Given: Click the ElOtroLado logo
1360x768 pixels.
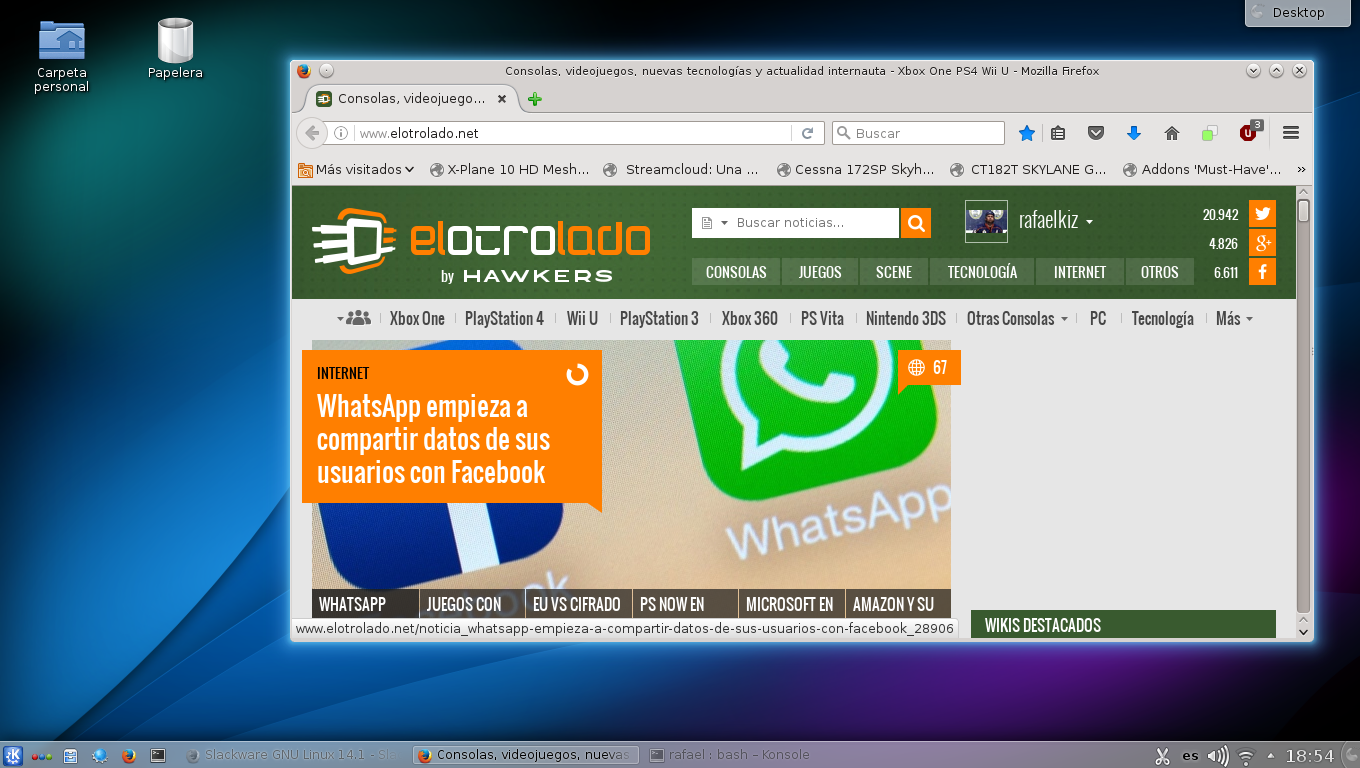Looking at the screenshot, I should coord(481,246).
